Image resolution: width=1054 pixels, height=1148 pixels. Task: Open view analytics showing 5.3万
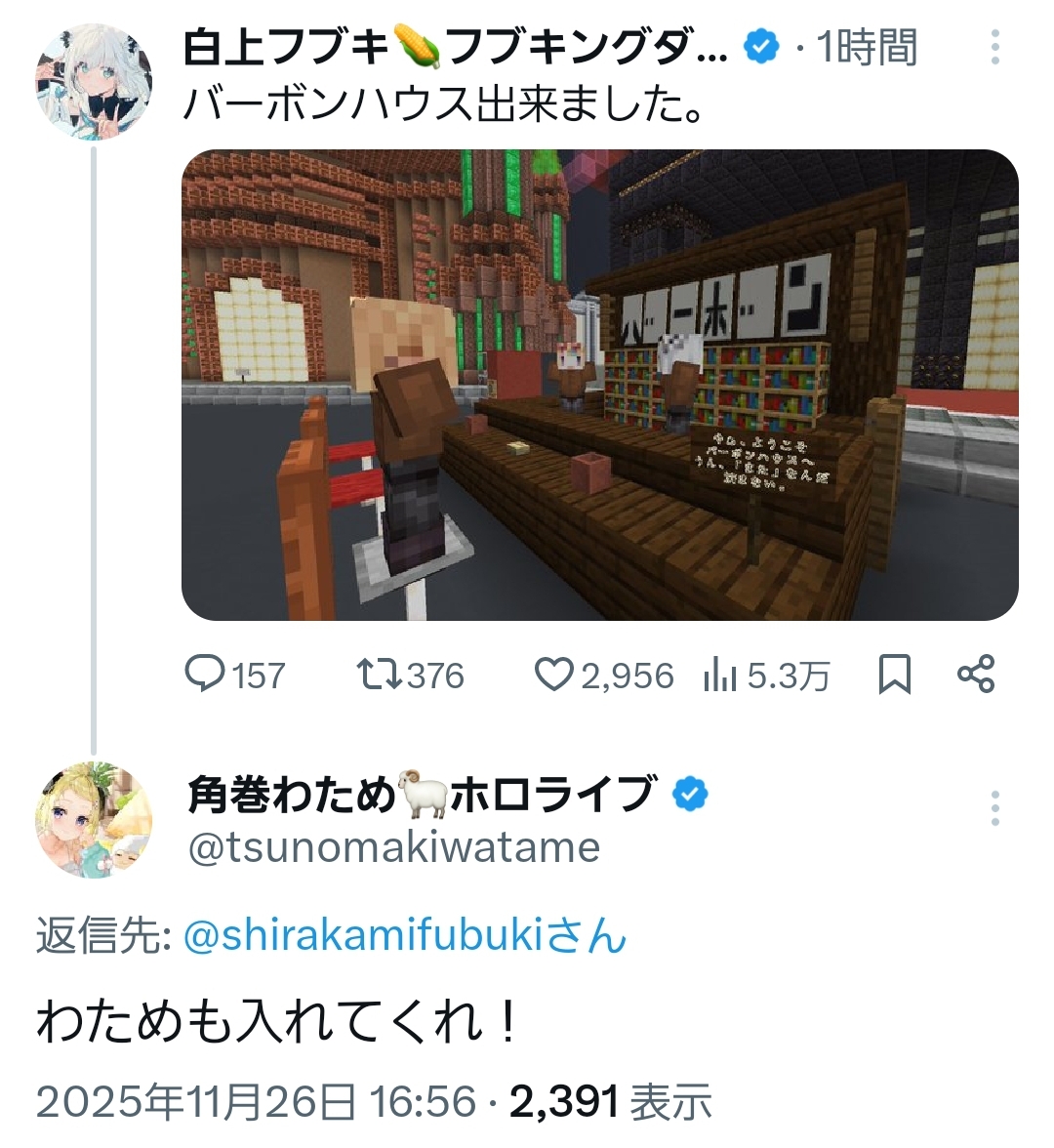[x=766, y=676]
